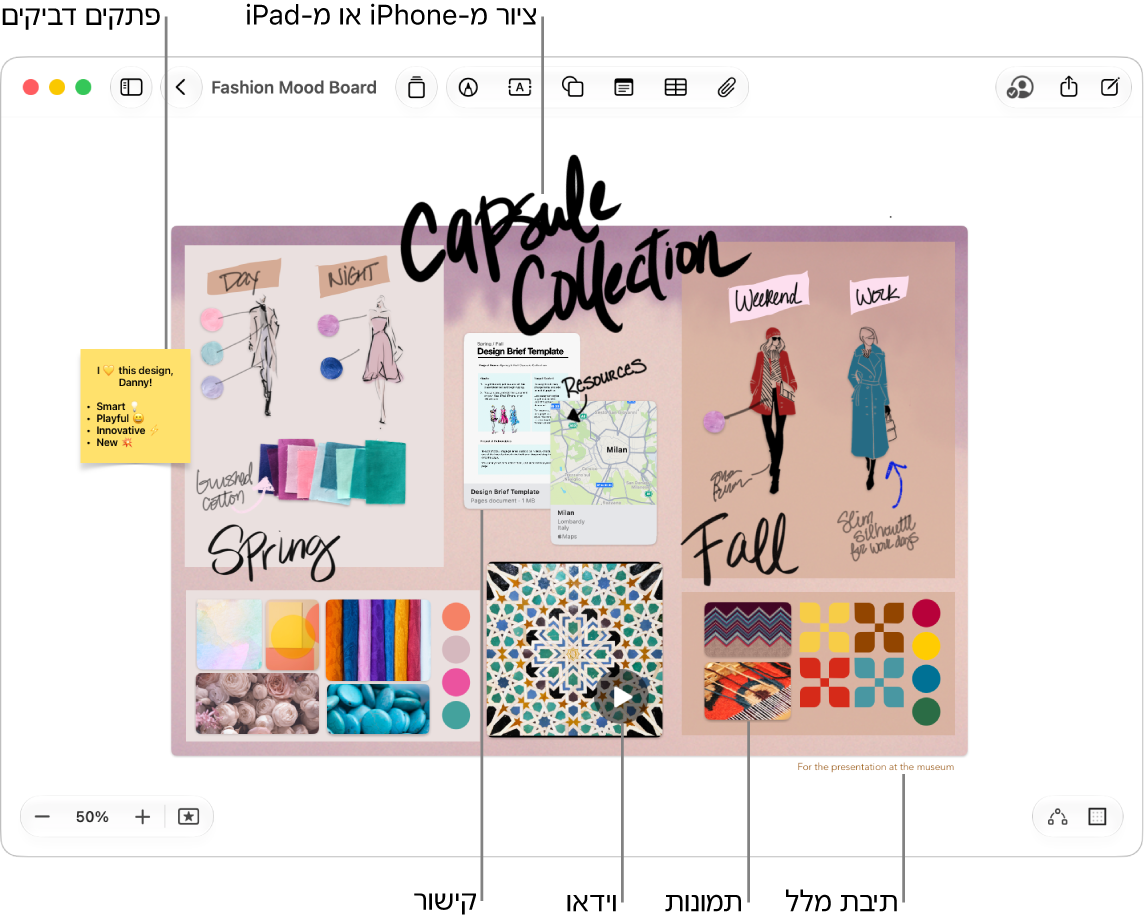Share the Fashion Mood Board
The height and width of the screenshot is (920, 1146).
1069,87
